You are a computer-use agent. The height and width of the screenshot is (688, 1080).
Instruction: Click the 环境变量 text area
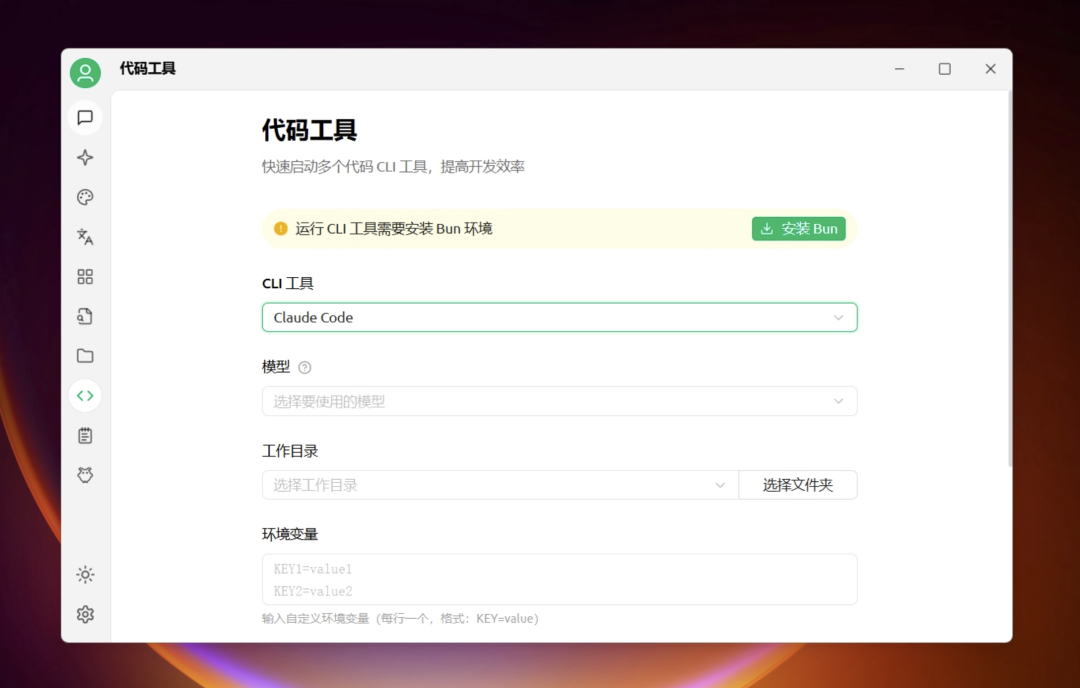pyautogui.click(x=559, y=580)
